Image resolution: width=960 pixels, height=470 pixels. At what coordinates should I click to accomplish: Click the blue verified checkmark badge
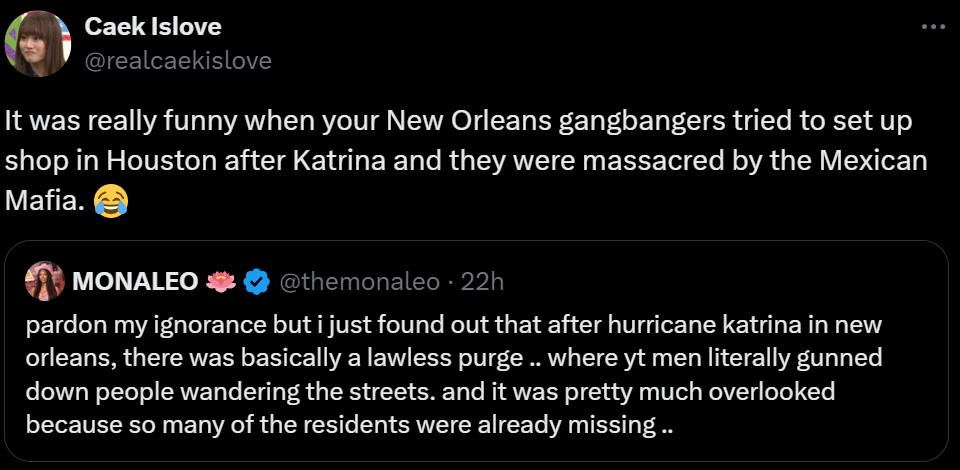[257, 283]
